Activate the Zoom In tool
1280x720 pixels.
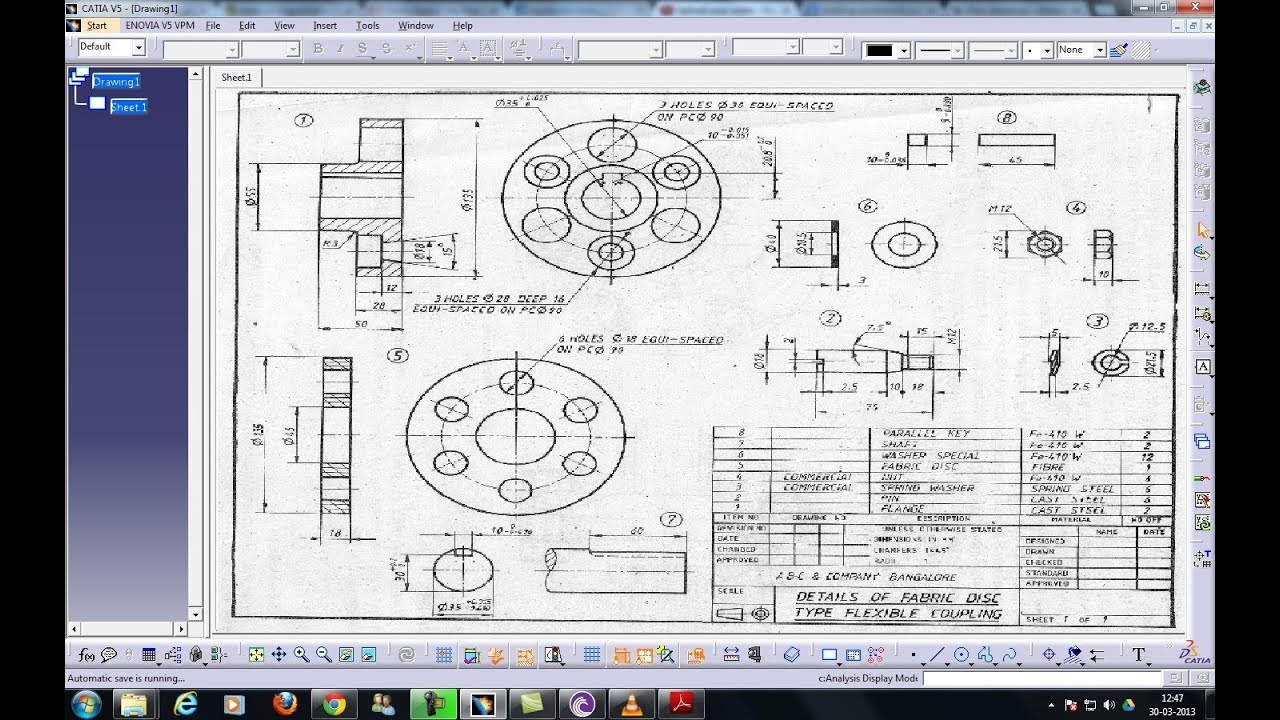pyautogui.click(x=301, y=655)
